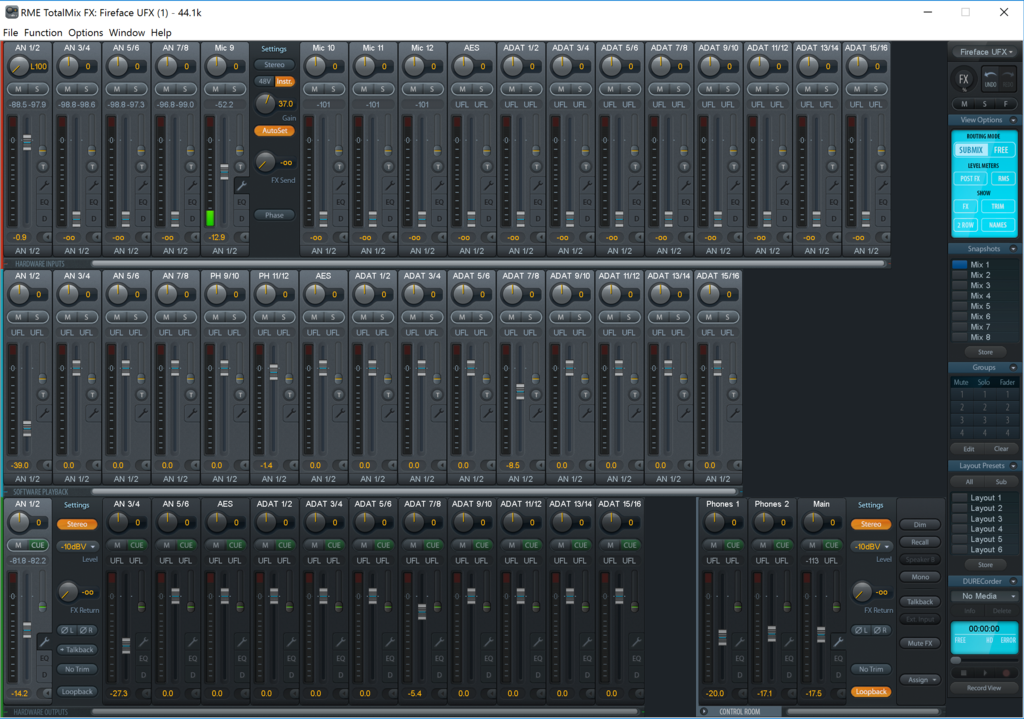Open the Help menu
This screenshot has width=1024, height=719.
pos(161,32)
